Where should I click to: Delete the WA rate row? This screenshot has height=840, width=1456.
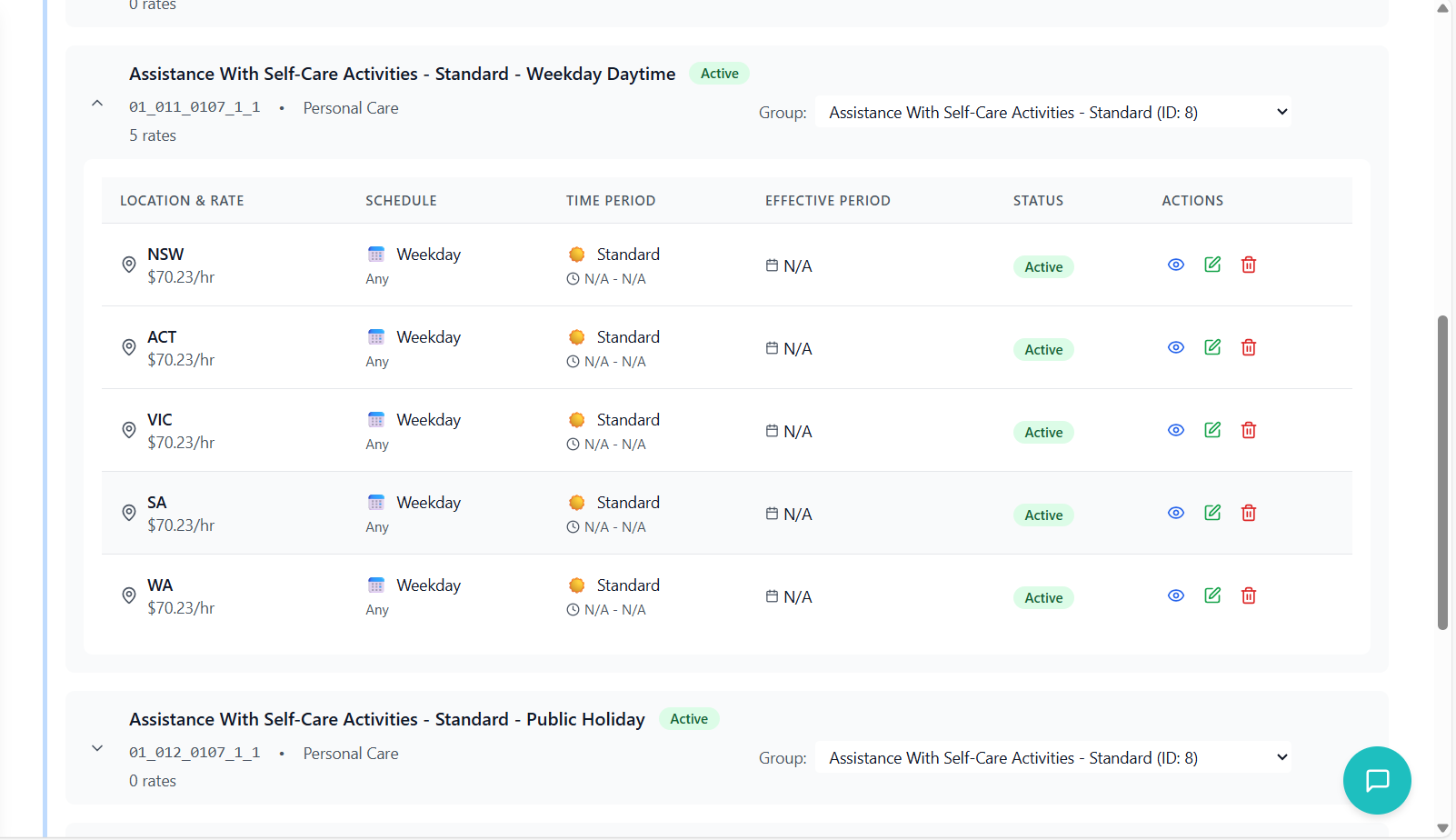(x=1248, y=595)
